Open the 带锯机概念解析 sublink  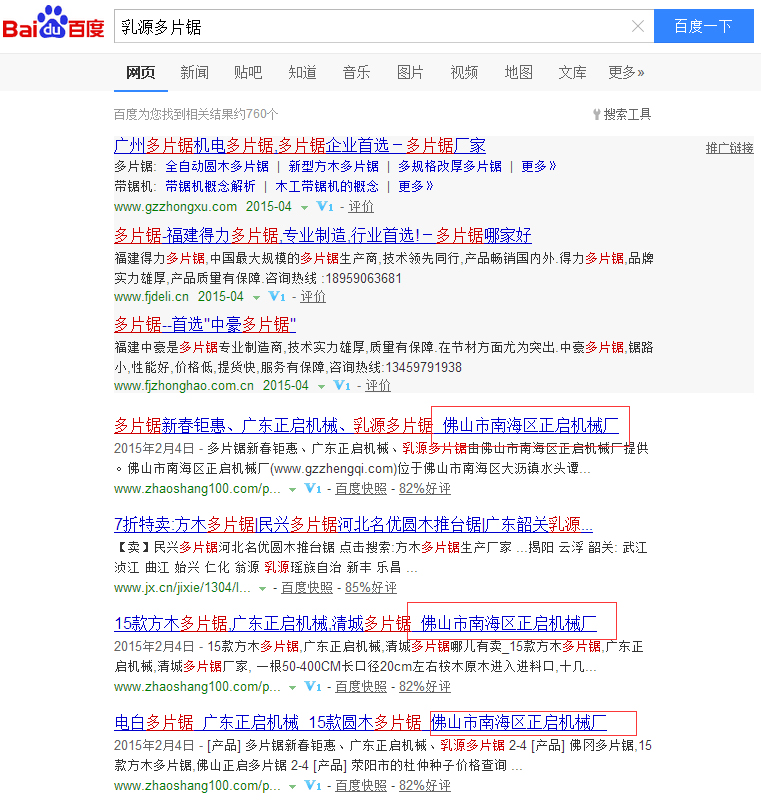pos(210,187)
